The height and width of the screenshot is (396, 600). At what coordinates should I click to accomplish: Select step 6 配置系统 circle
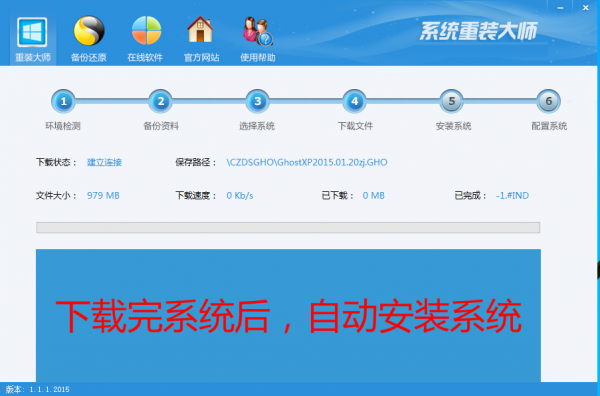click(548, 101)
